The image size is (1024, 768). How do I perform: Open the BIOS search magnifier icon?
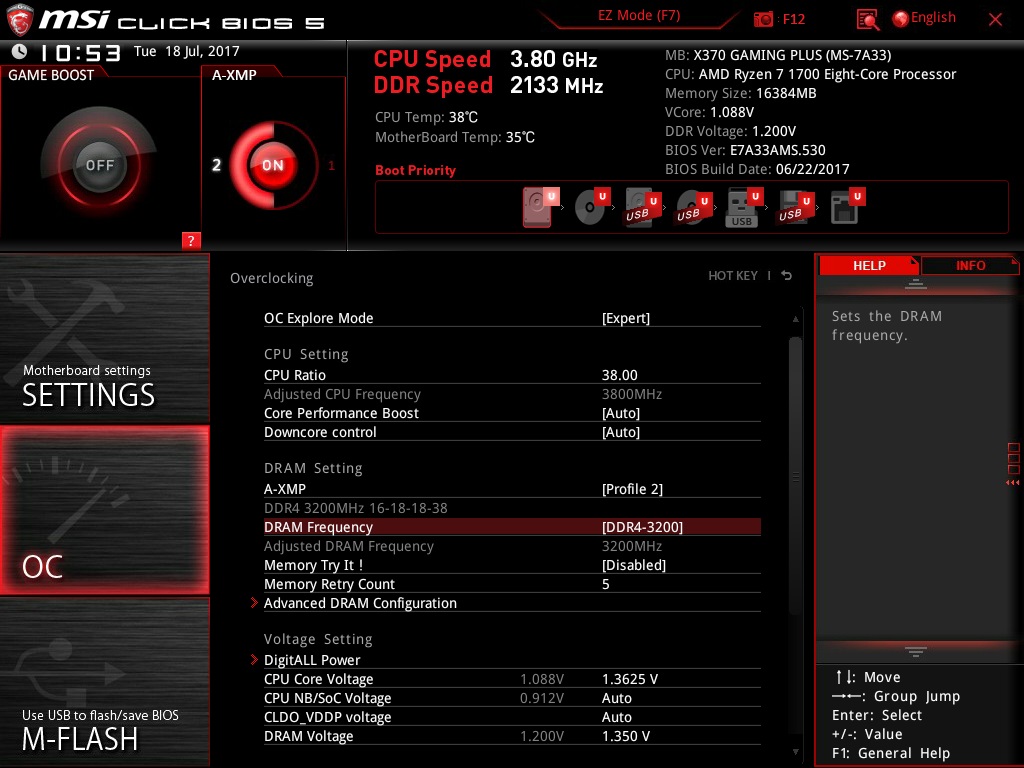coord(867,20)
